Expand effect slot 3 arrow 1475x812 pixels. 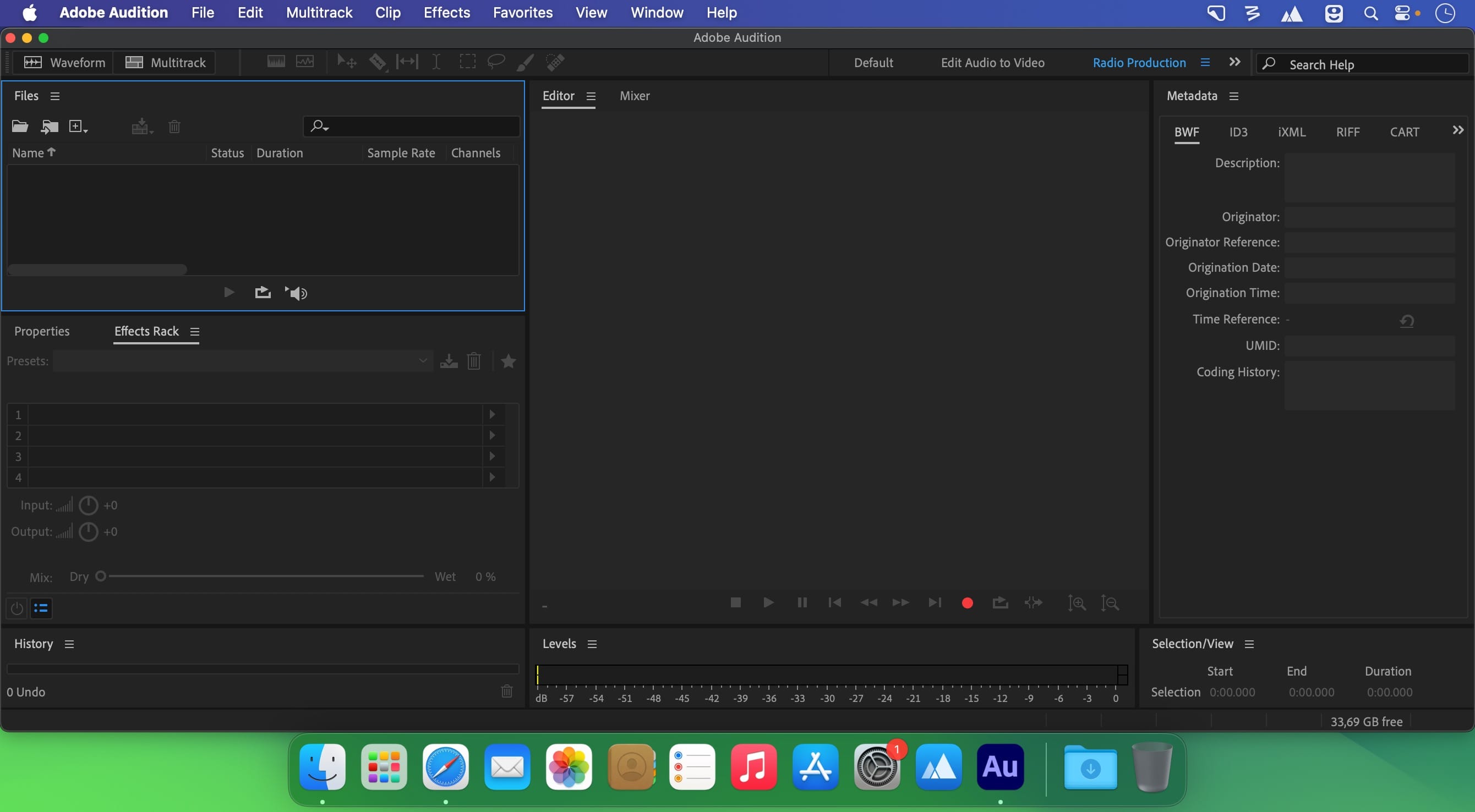click(x=493, y=456)
